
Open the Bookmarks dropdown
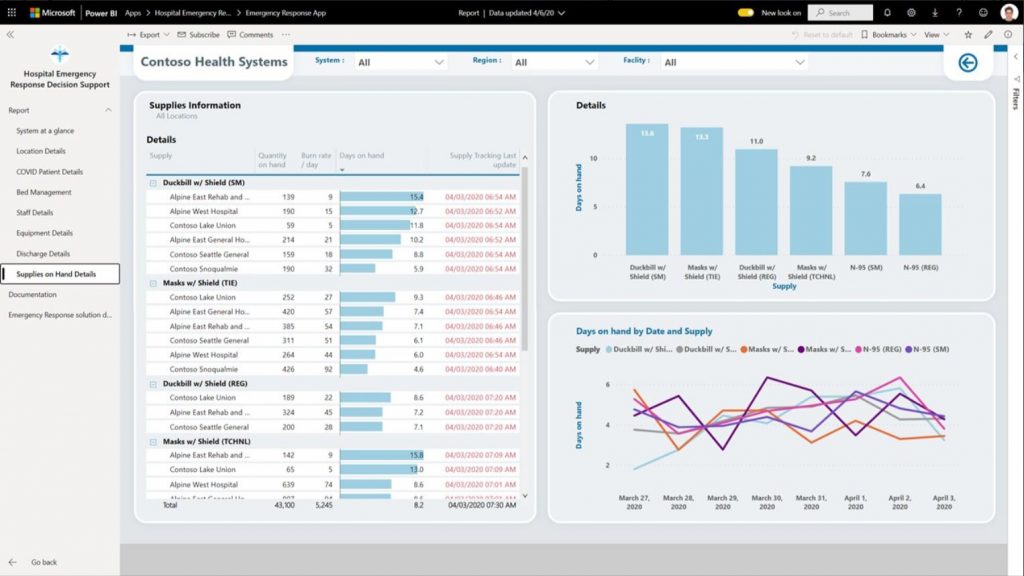[x=888, y=35]
